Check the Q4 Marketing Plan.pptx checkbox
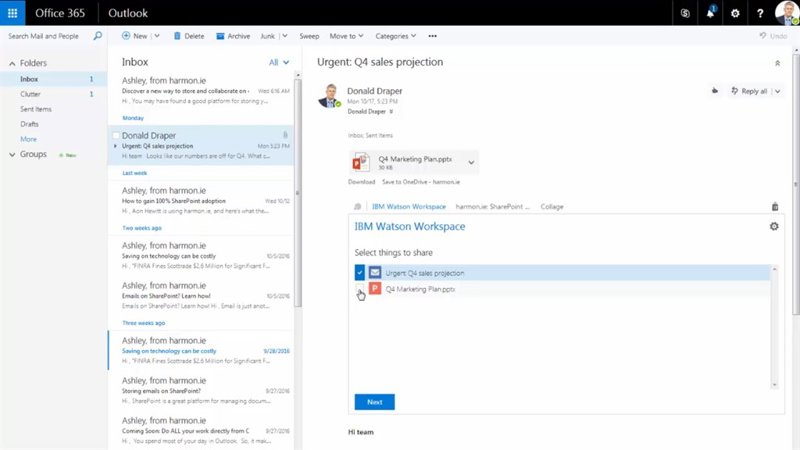 360,289
